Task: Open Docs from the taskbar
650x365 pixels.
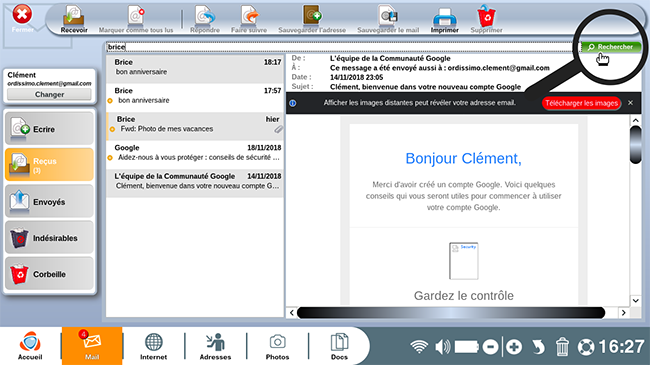Action: 339,346
